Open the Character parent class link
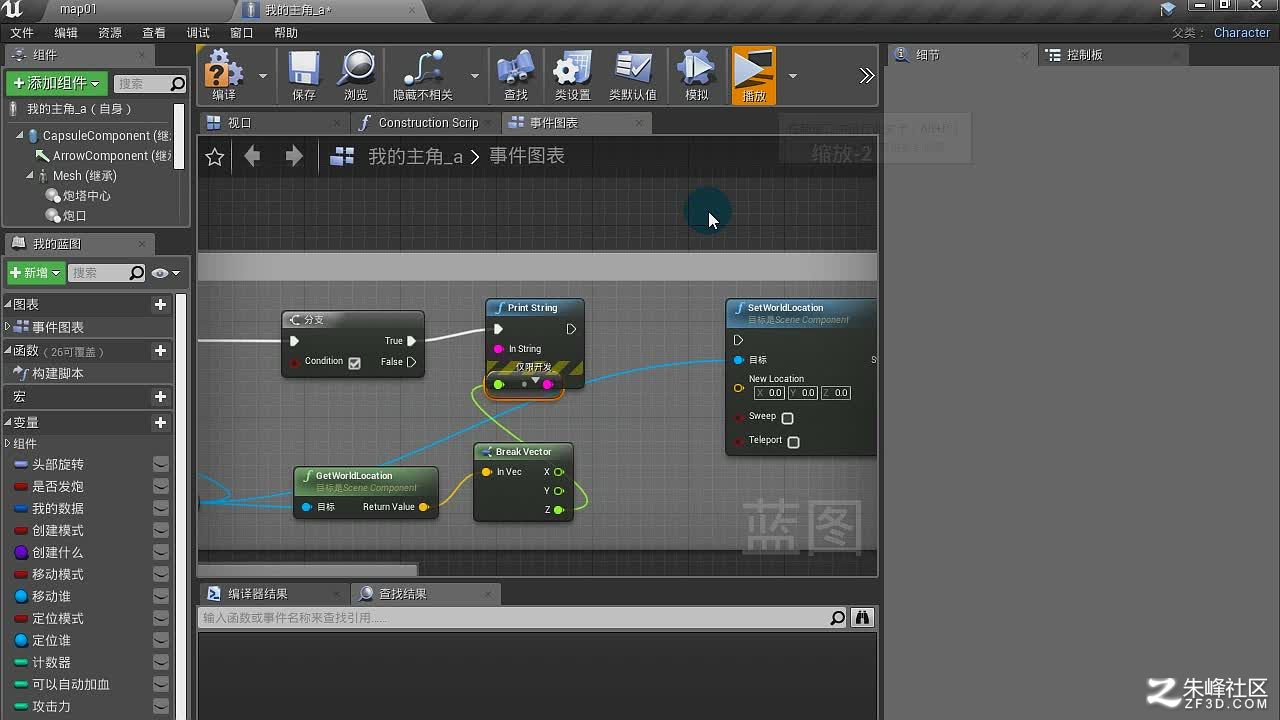 pyautogui.click(x=1241, y=33)
